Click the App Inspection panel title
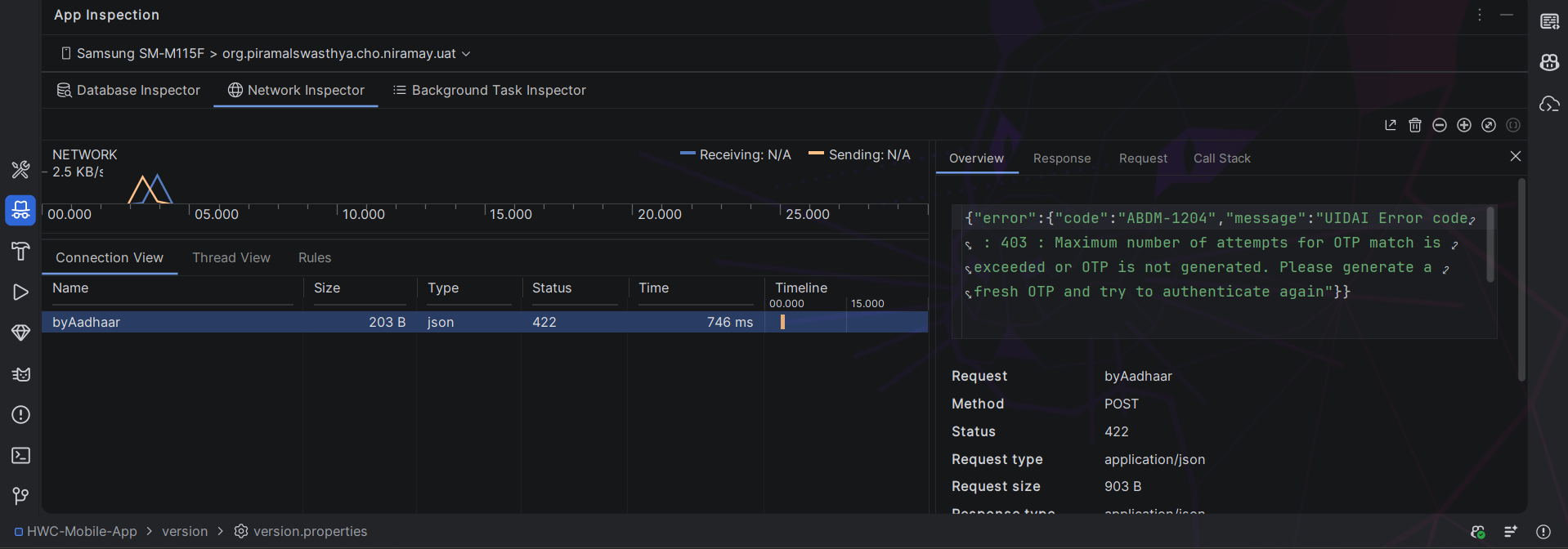Image resolution: width=1568 pixels, height=549 pixels. 106,15
